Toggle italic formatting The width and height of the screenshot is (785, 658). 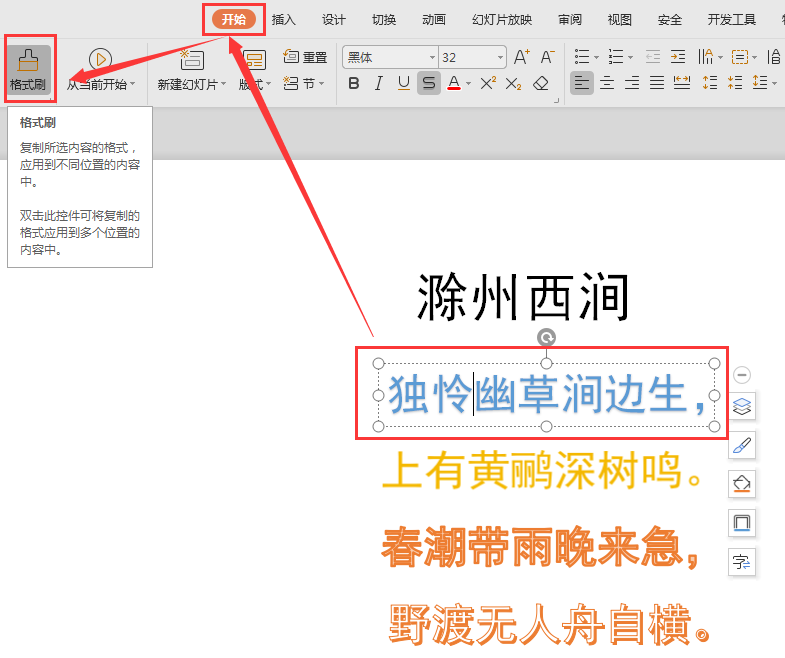pos(379,83)
